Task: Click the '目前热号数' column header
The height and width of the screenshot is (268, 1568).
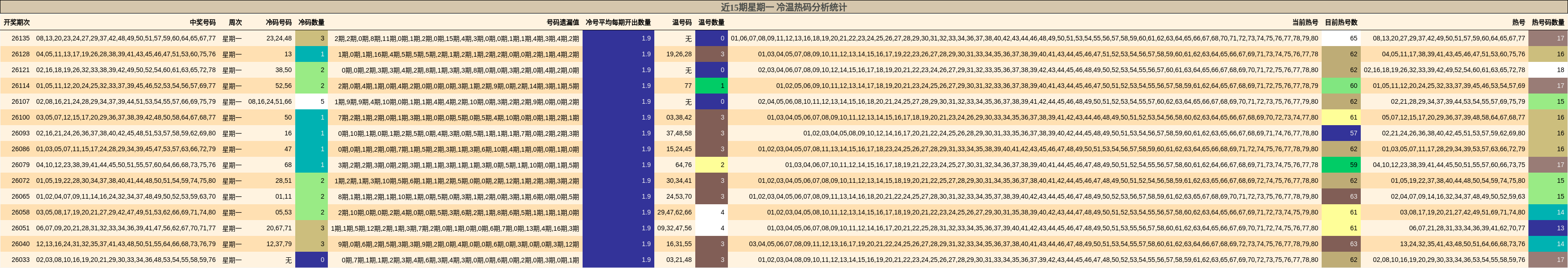Action: [1341, 22]
